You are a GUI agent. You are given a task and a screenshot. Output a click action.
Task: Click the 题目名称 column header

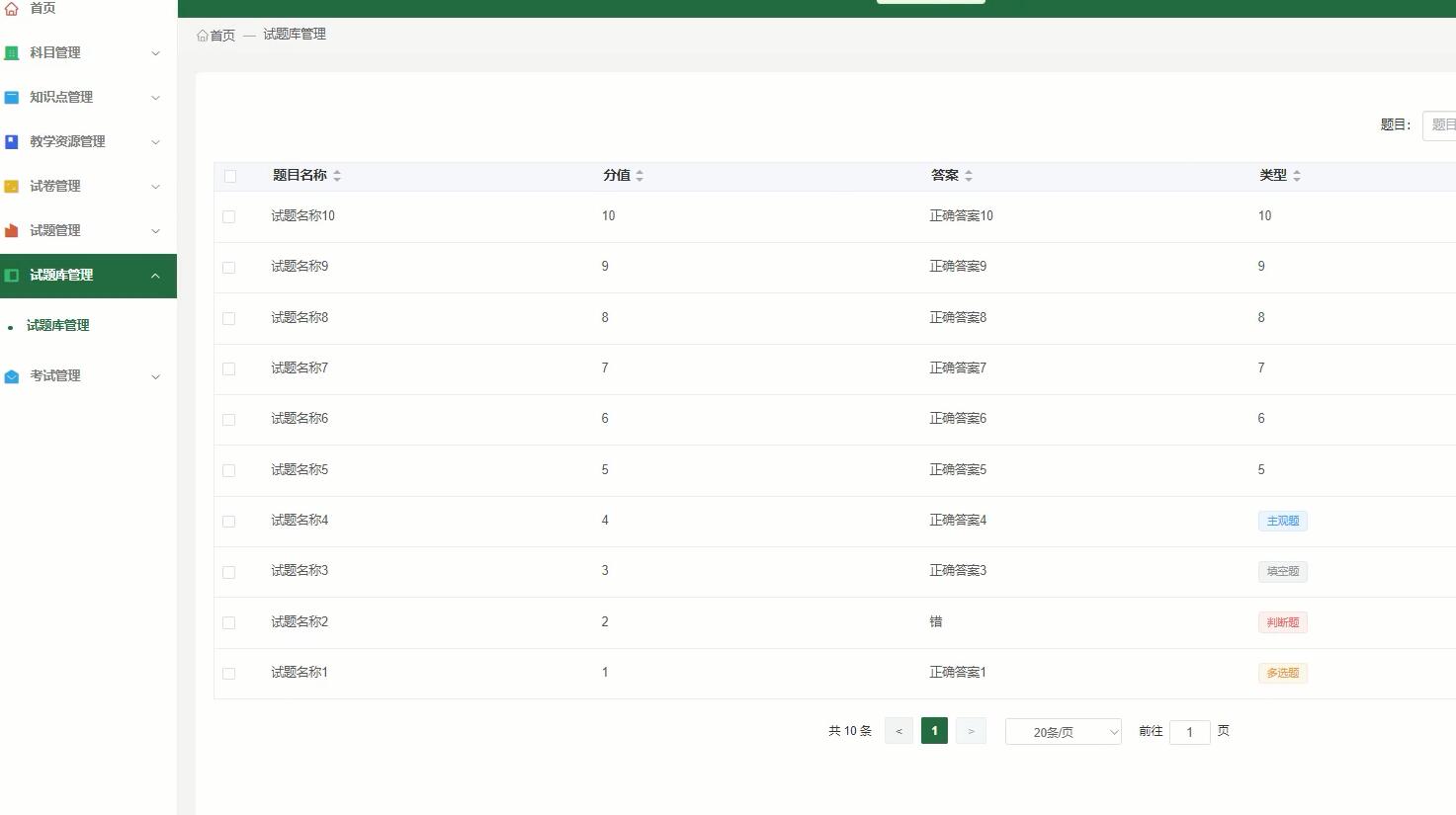pos(300,176)
